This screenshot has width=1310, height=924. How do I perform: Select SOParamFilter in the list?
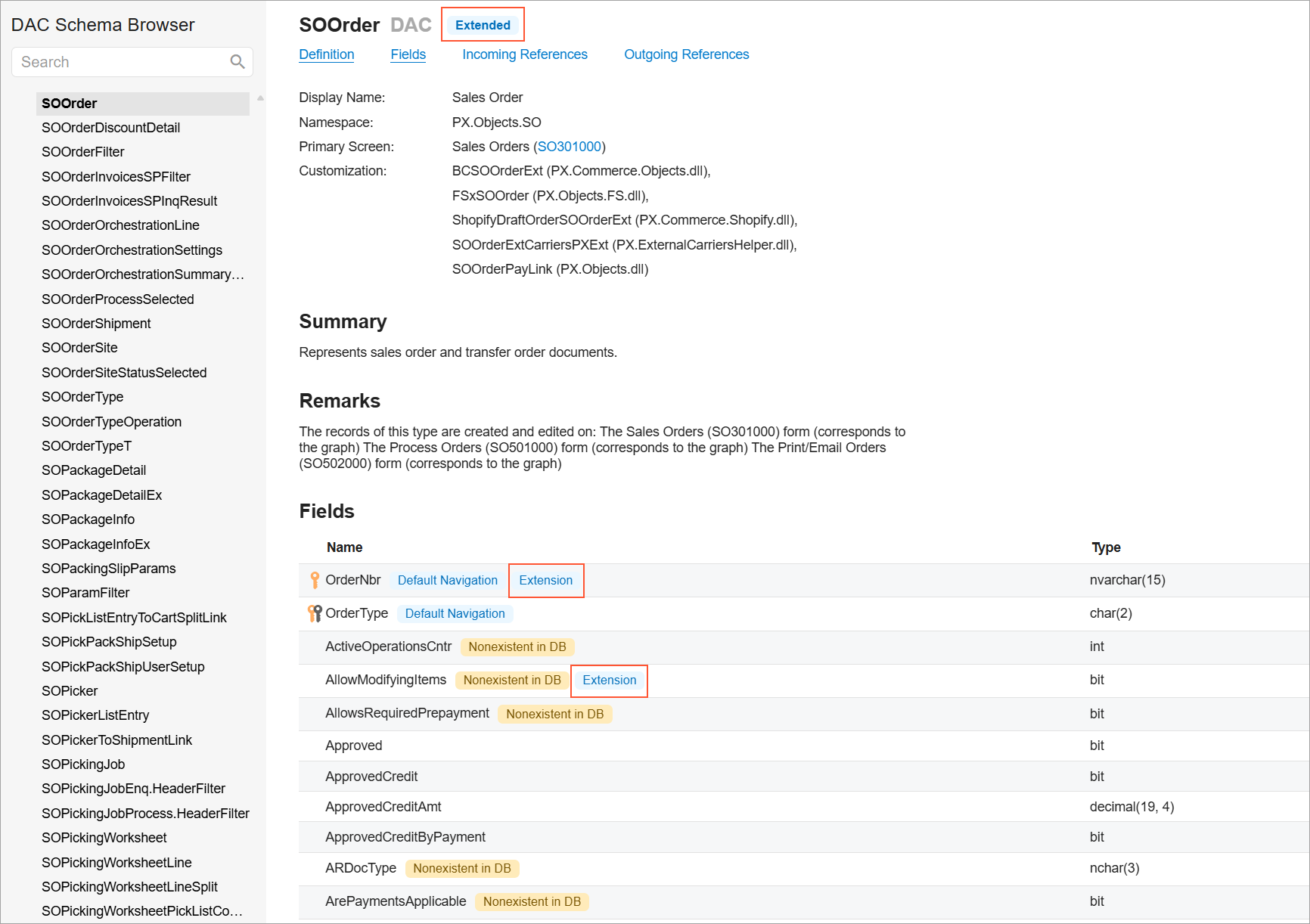(85, 593)
